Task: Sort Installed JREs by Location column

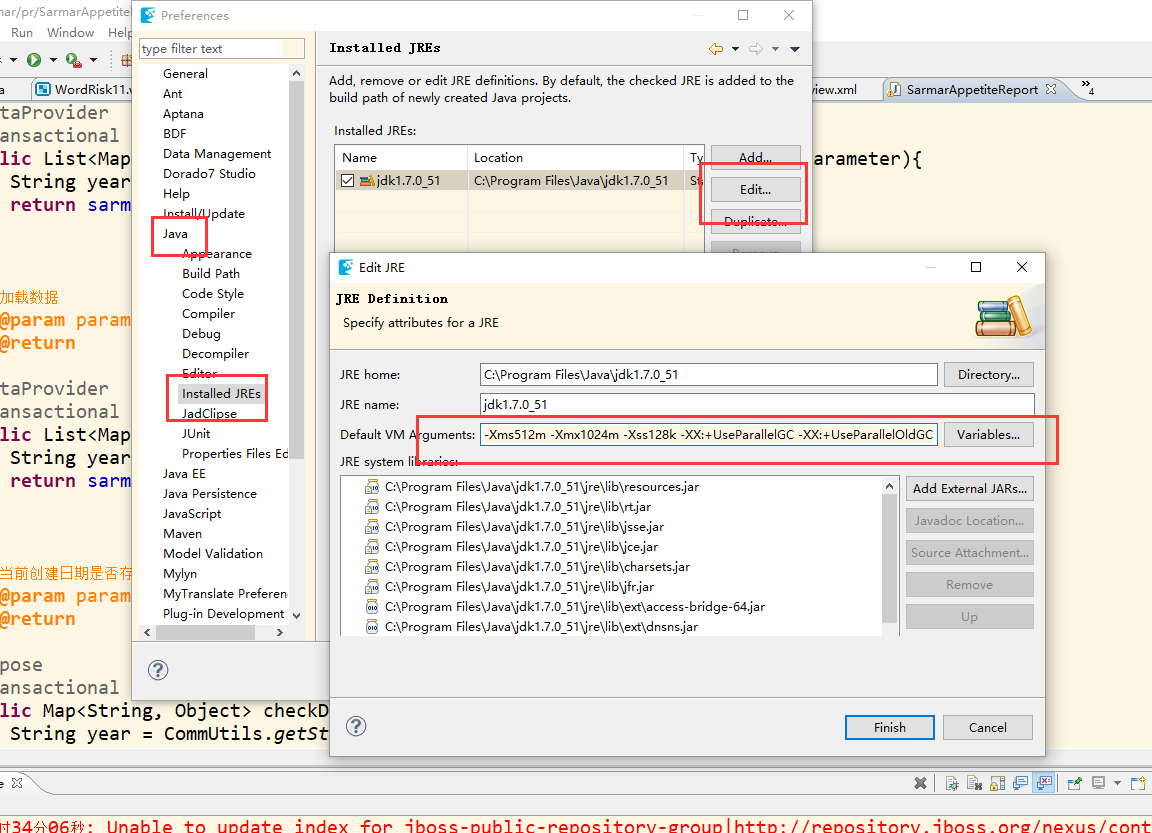Action: pos(575,157)
